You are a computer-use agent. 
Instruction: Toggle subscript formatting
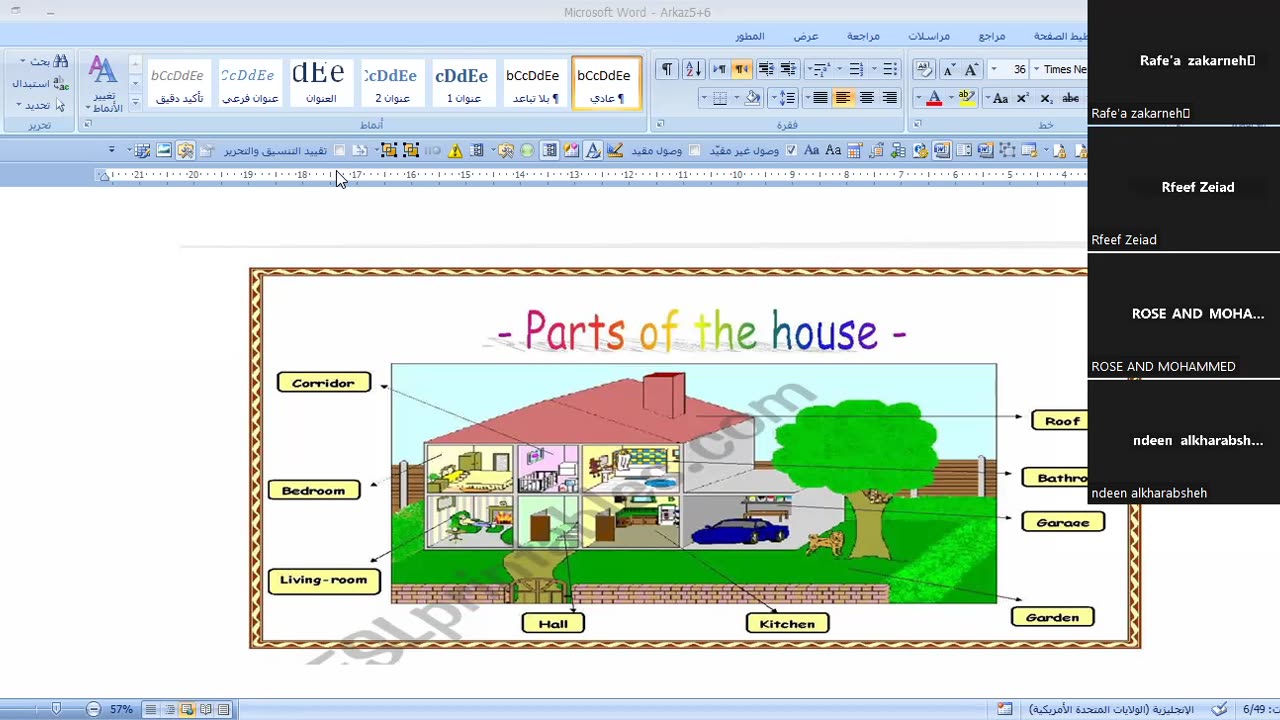pos(1046,98)
